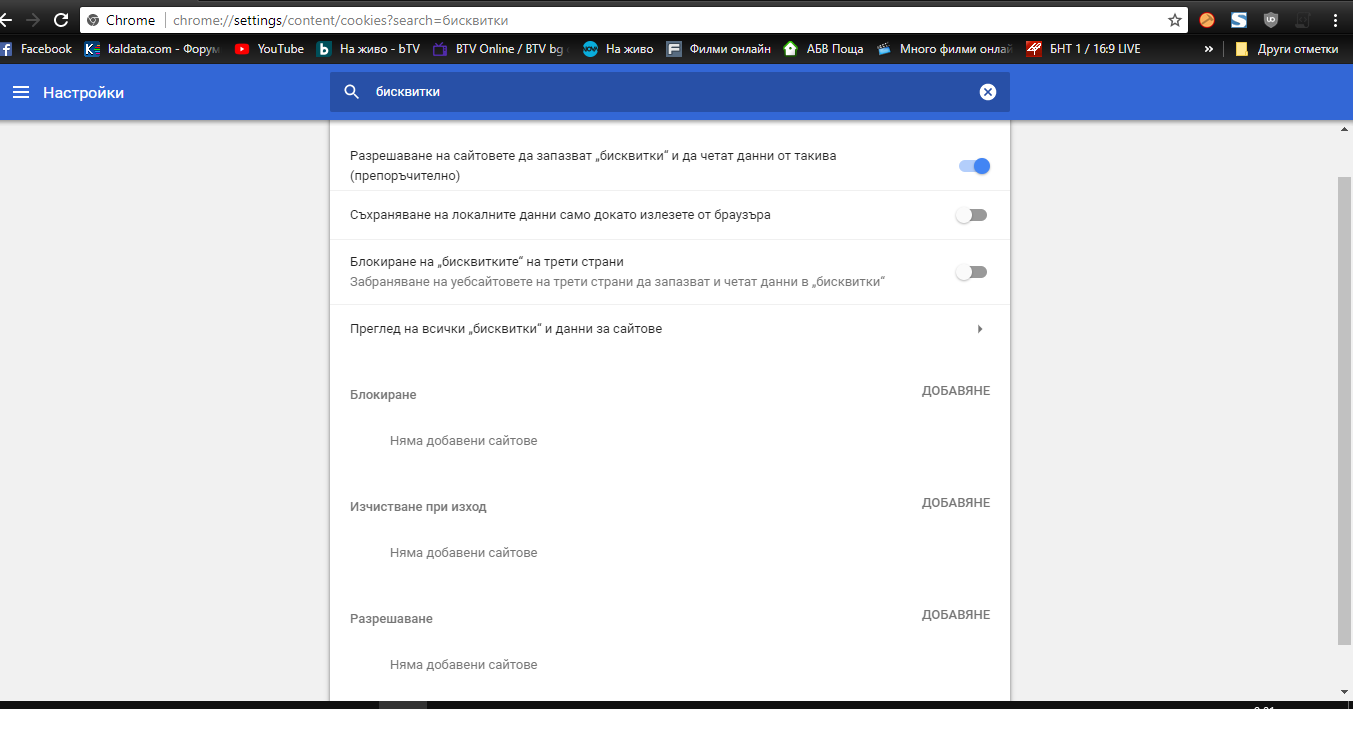Open the Настройки hamburger menu
Viewport: 1366px width, 736px height.
pos(21,92)
